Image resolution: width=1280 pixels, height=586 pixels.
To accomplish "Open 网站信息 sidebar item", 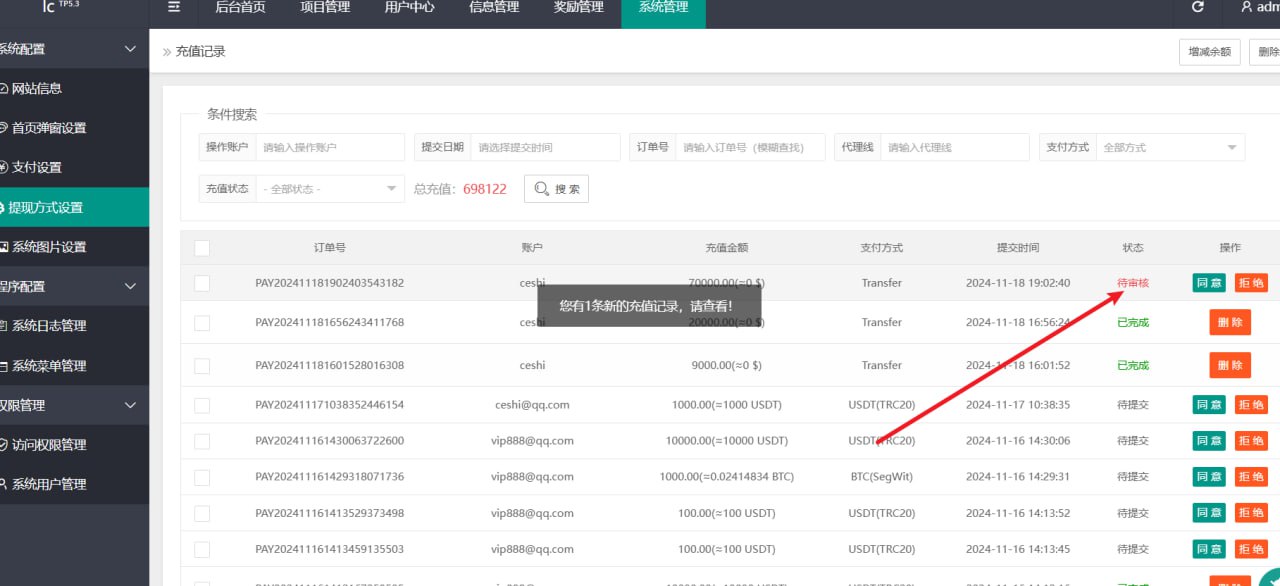I will click(x=36, y=88).
